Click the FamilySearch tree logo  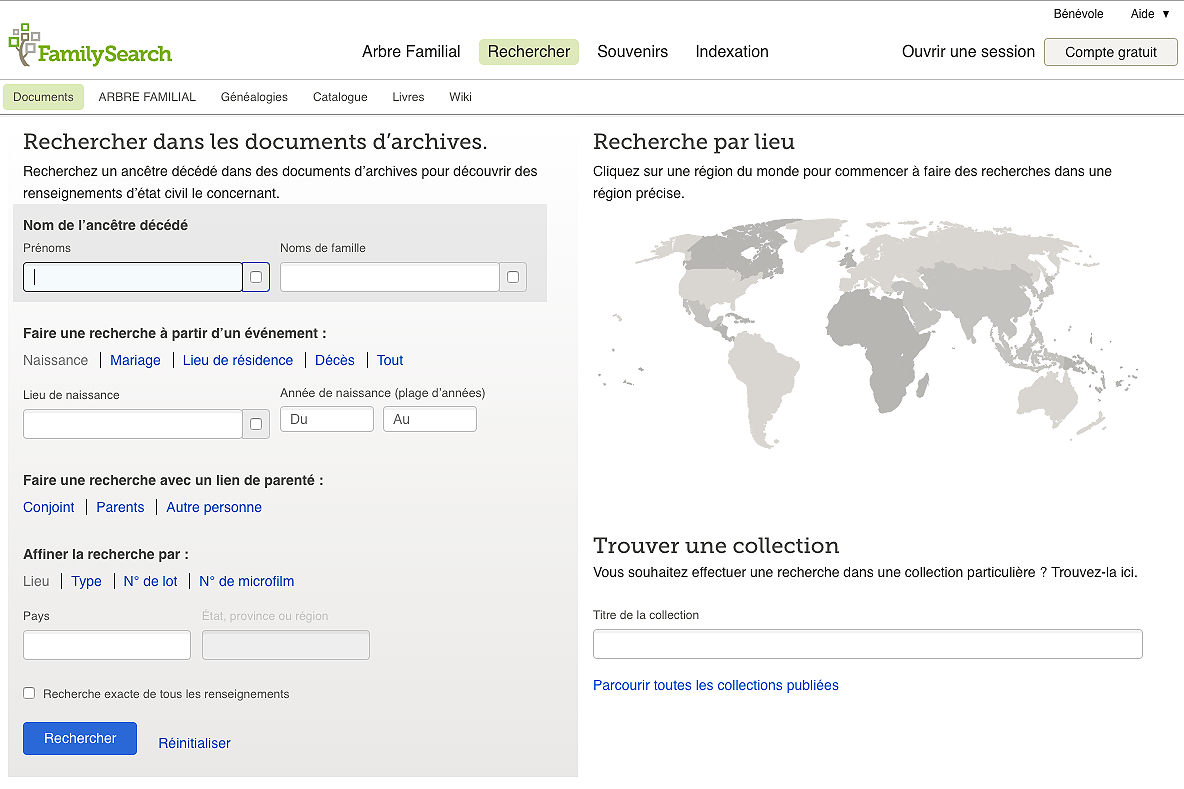tap(90, 45)
